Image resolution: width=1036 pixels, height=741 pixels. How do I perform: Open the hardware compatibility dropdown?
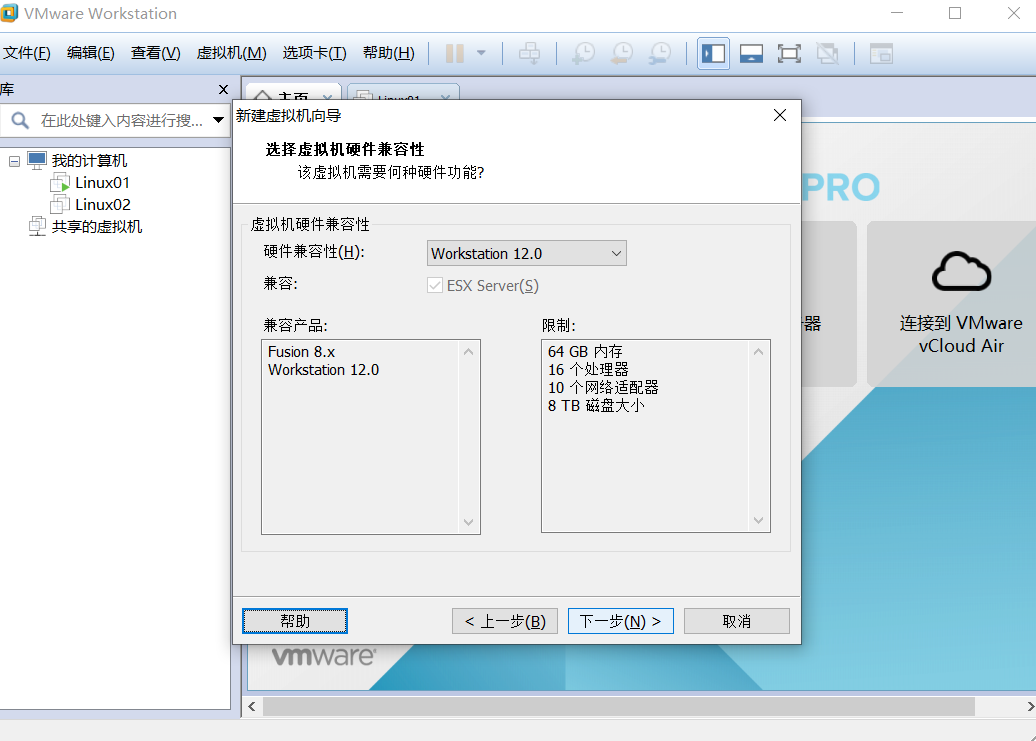point(612,252)
